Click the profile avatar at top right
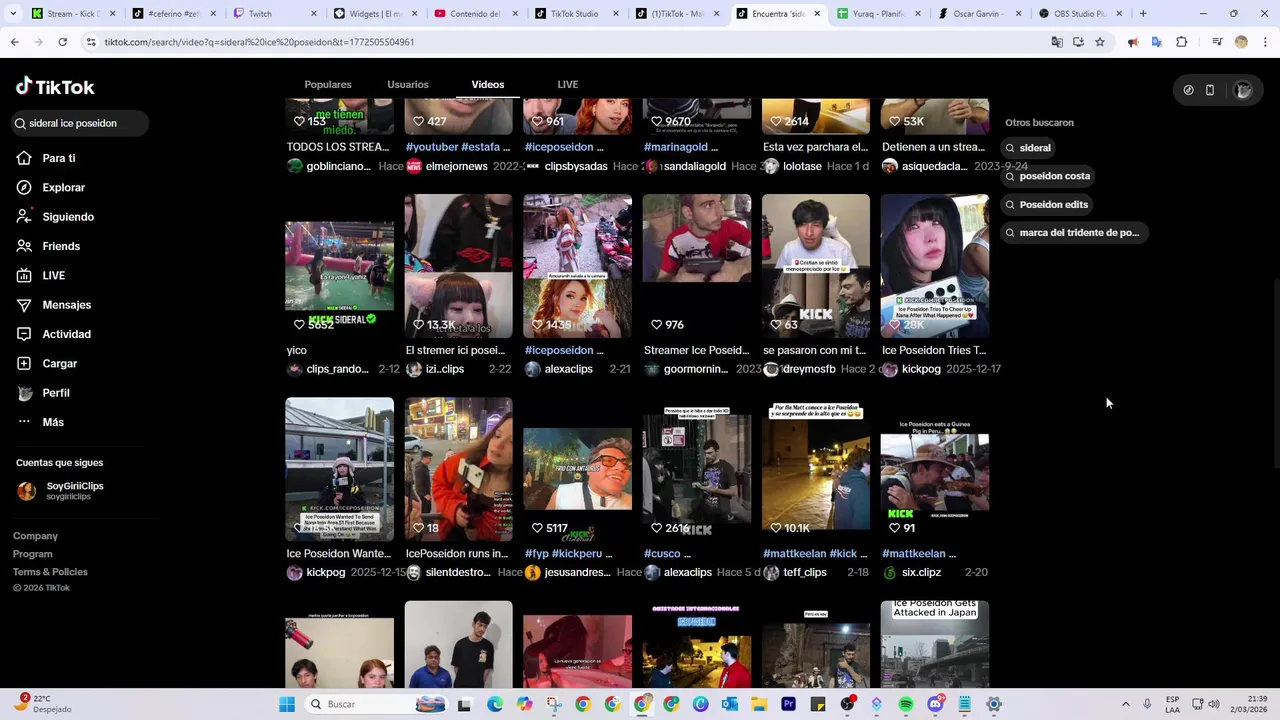Screen dimensions: 1280x720 (x=1243, y=90)
